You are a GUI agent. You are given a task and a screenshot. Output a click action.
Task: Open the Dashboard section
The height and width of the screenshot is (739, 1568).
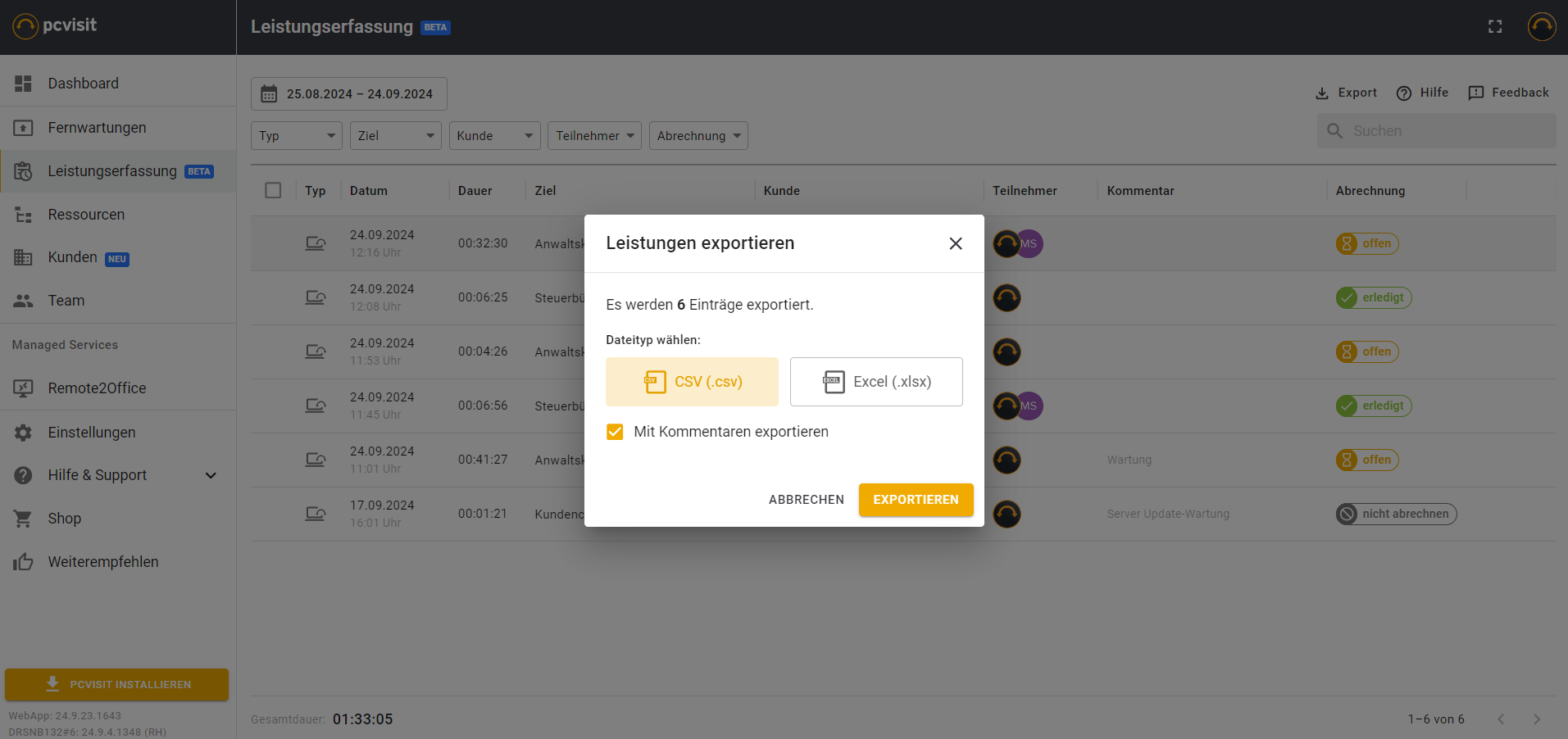(x=83, y=83)
